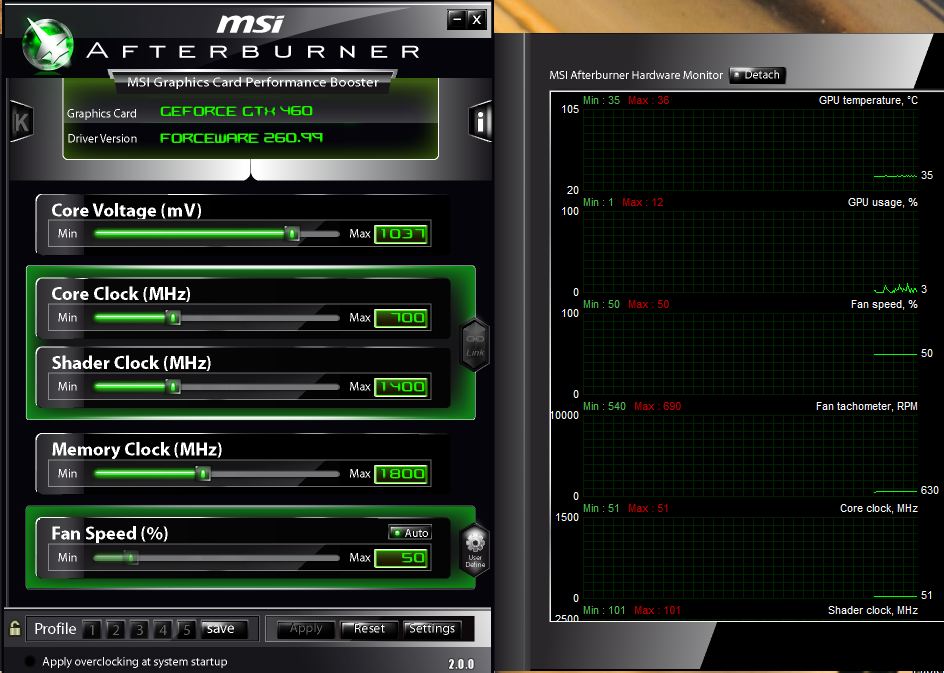Click the MSI Afterburner Hardware Monitor title
Screen dimensions: 944x673
pos(636,75)
